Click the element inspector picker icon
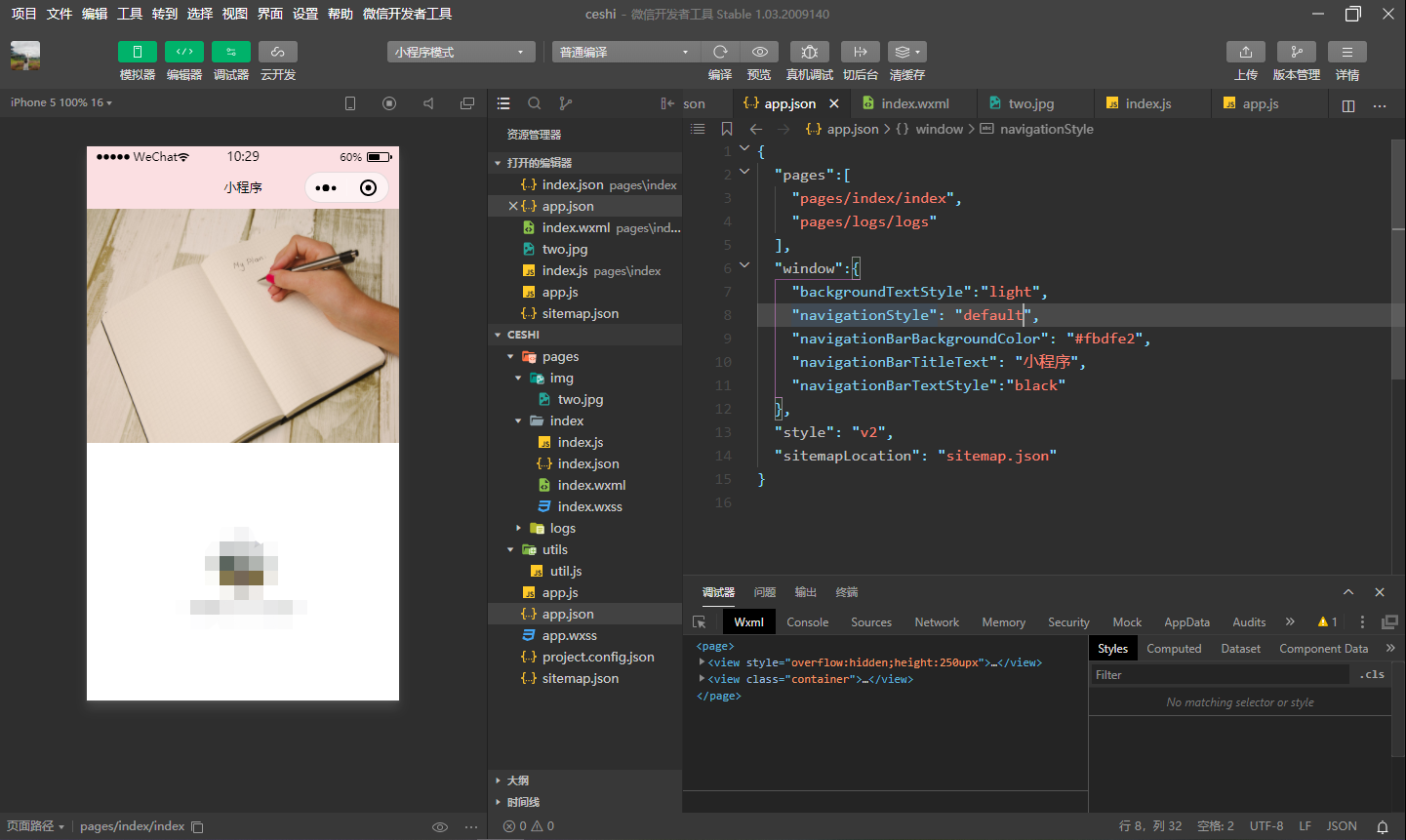 700,622
